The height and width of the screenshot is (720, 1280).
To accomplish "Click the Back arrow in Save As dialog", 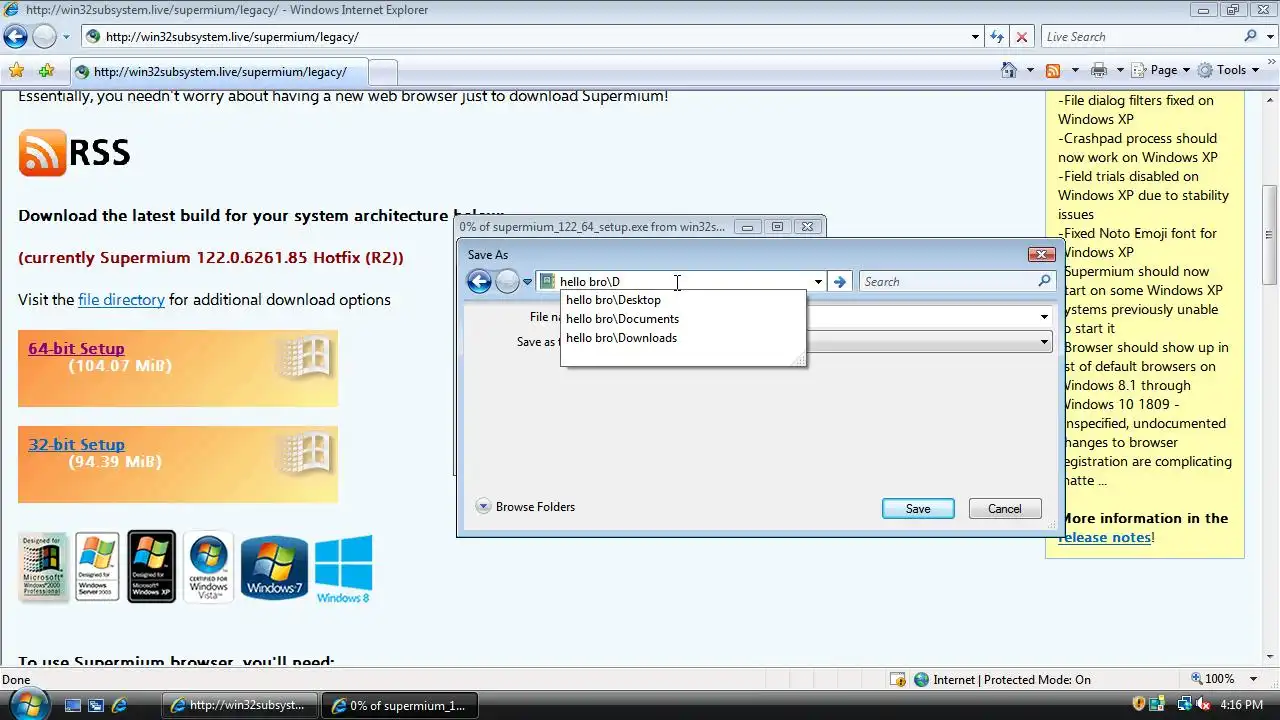I will (x=480, y=282).
